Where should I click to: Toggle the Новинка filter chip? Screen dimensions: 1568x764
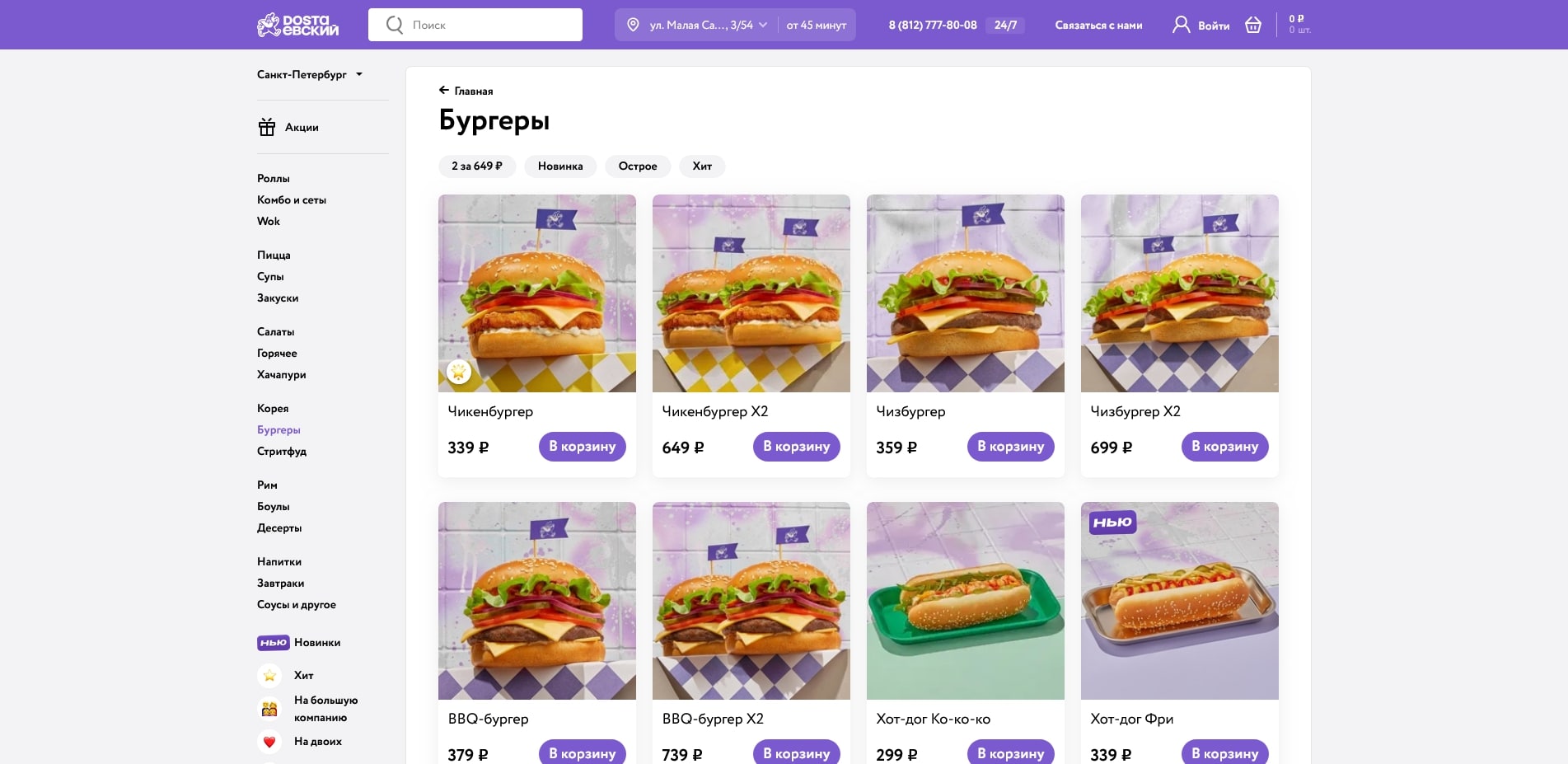click(560, 166)
